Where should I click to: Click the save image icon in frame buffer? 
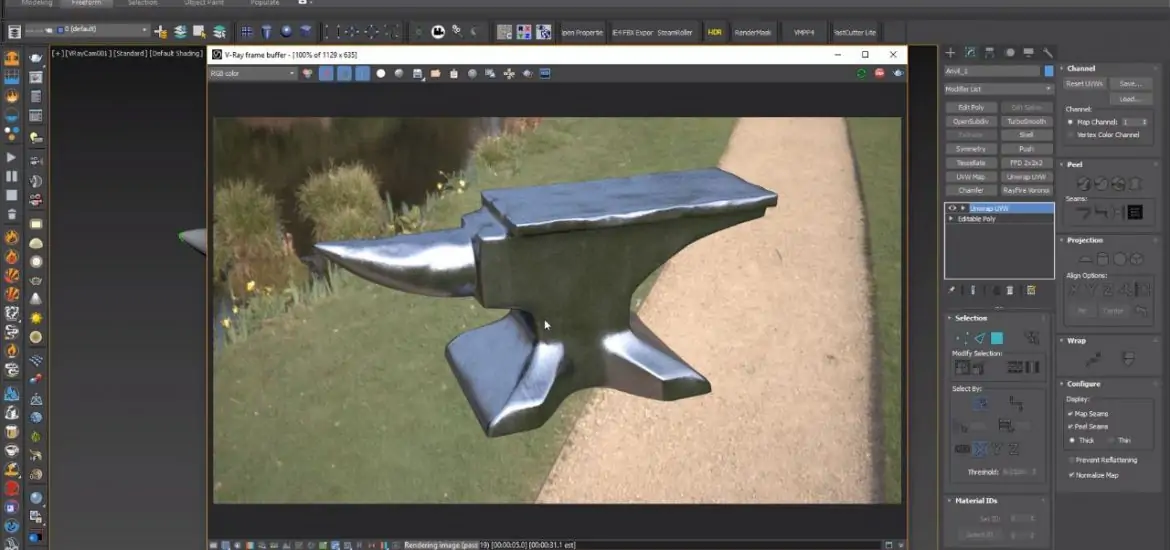point(418,73)
